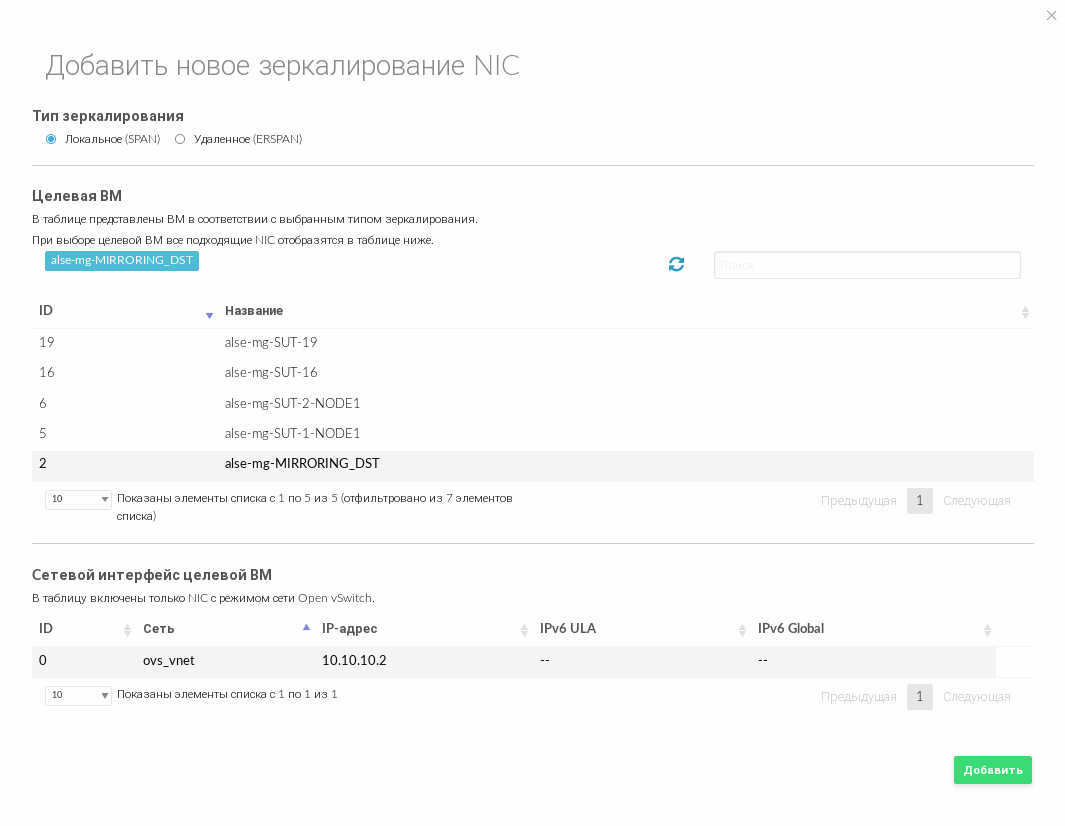Select Локальное (SPAN) mirroring type
Viewport: 1065px width, 826px height.
[x=51, y=139]
